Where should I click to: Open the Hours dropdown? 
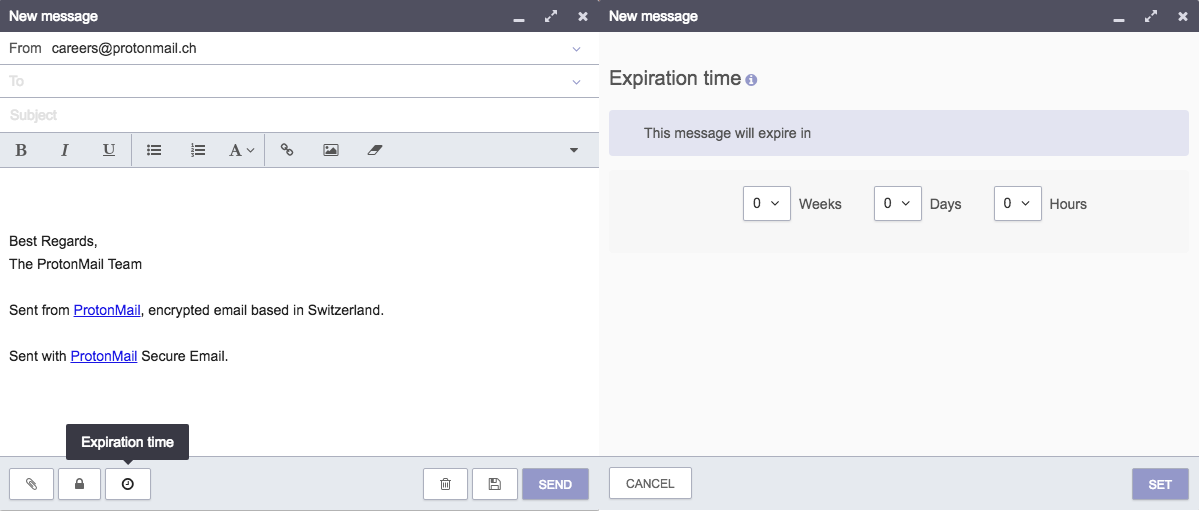[1017, 203]
